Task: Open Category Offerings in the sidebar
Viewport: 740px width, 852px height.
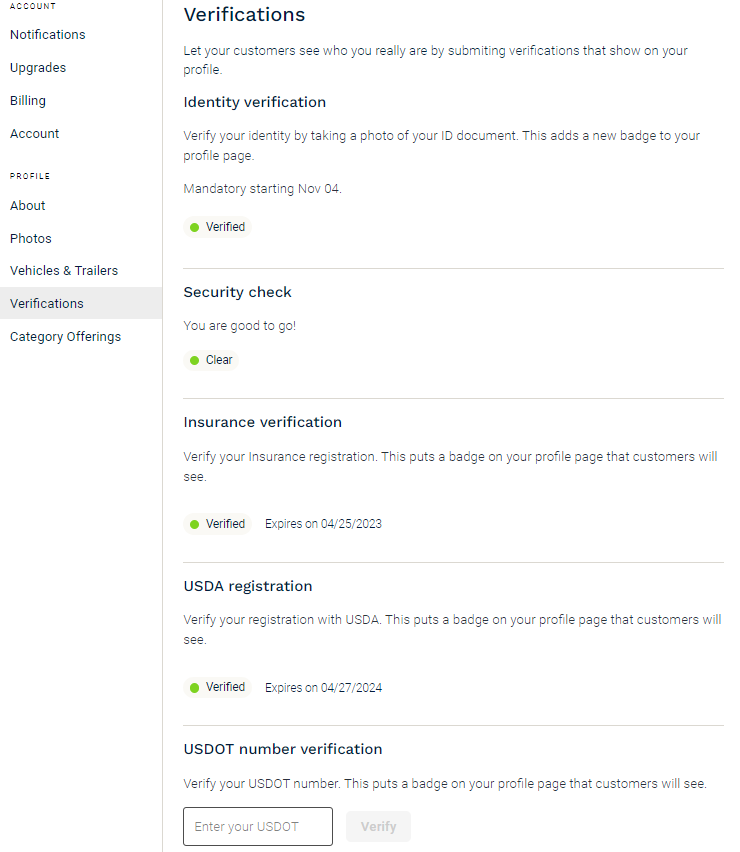Action: (x=65, y=337)
